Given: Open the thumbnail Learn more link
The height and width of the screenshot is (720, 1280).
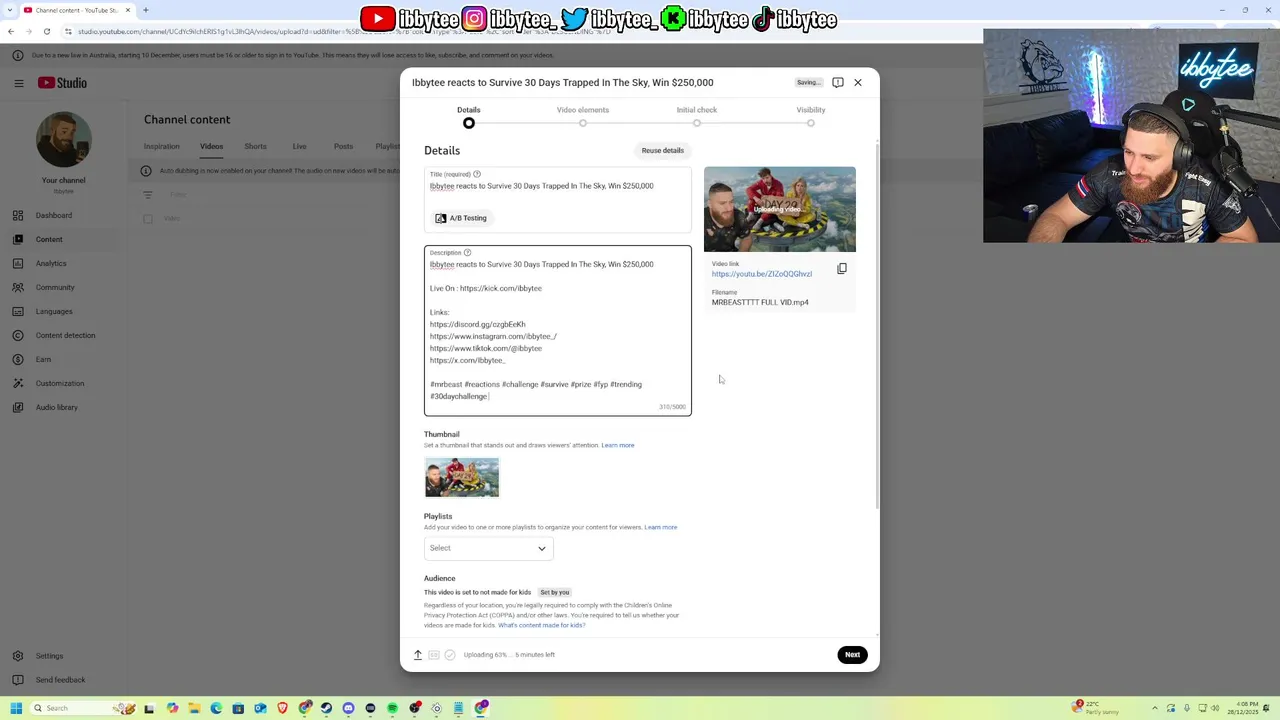Looking at the screenshot, I should (618, 445).
